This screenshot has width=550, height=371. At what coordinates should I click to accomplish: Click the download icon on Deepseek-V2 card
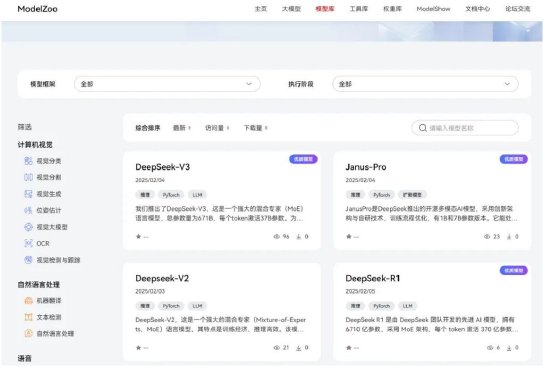tap(299, 348)
